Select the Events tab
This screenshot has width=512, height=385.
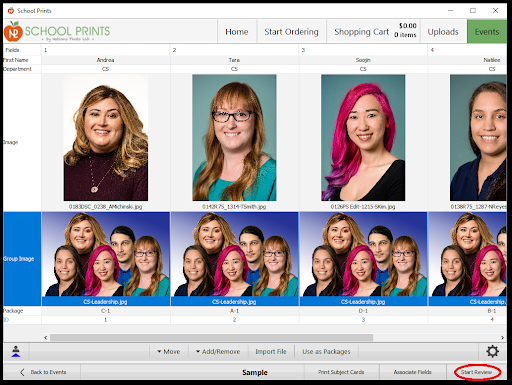coord(487,32)
